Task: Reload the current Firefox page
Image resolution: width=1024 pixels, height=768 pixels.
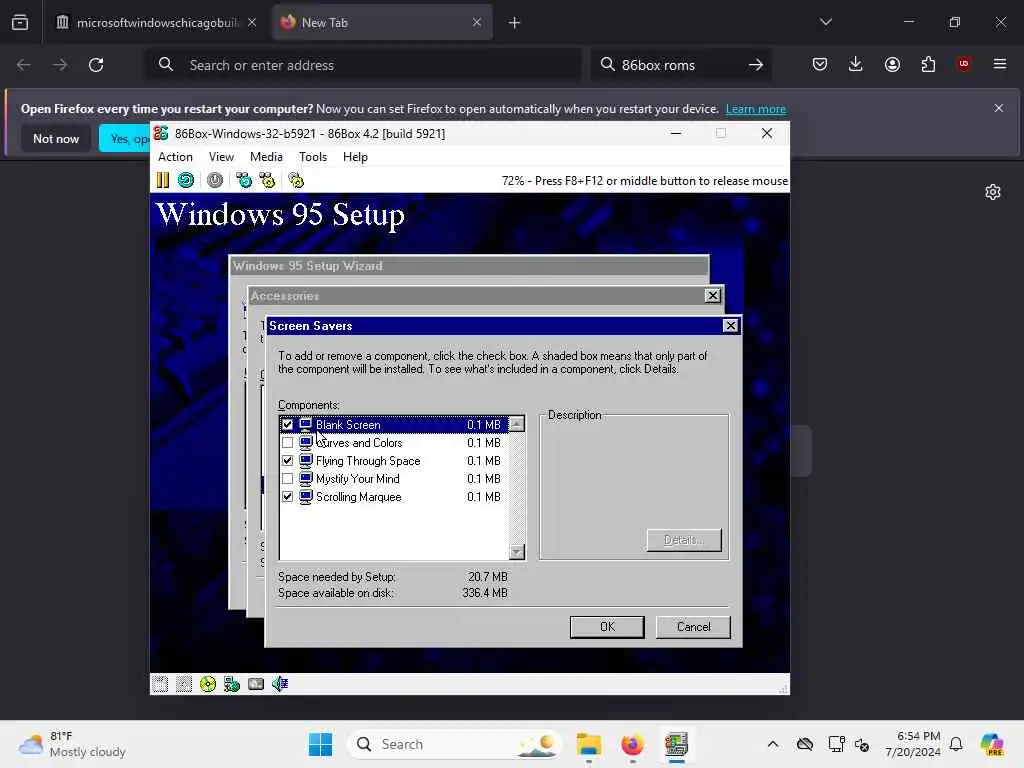Action: (96, 65)
